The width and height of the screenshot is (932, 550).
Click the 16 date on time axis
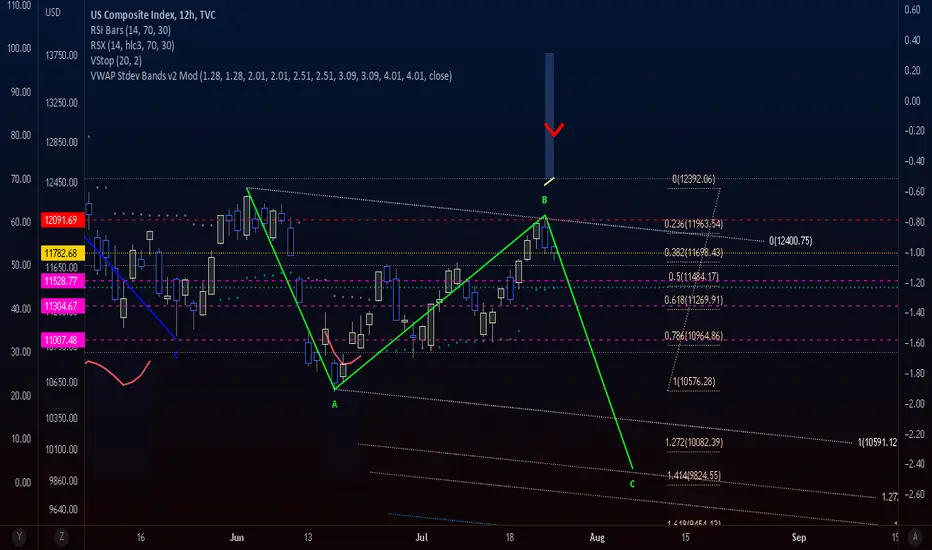point(140,538)
